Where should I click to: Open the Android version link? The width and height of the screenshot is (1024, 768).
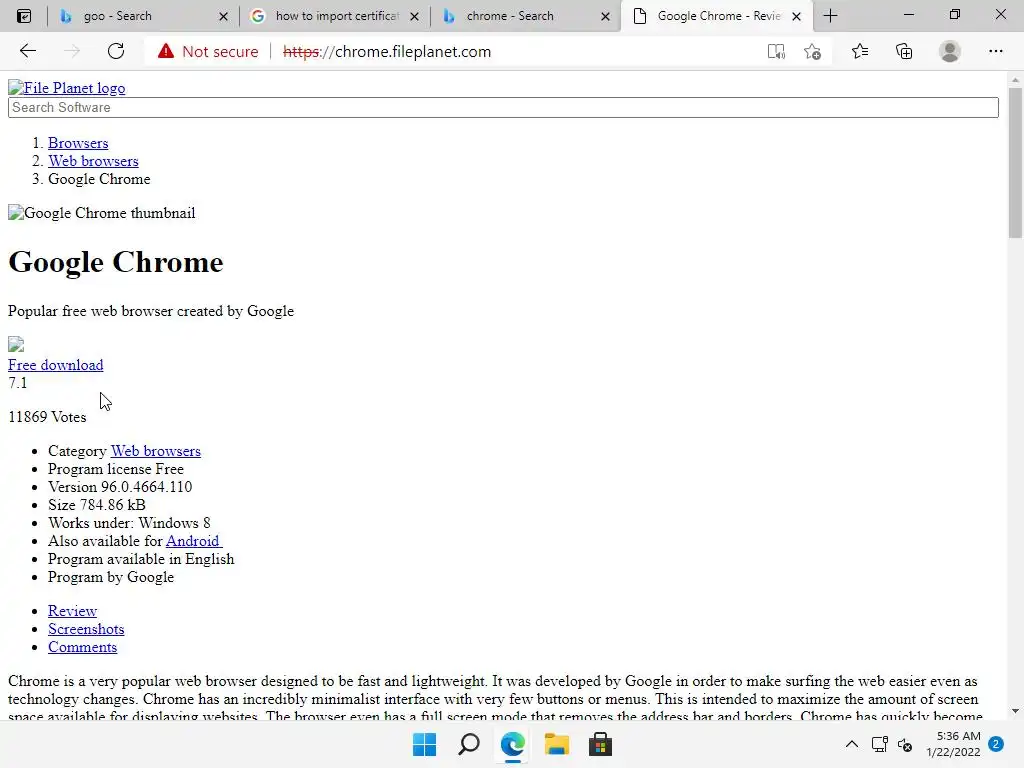[194, 541]
